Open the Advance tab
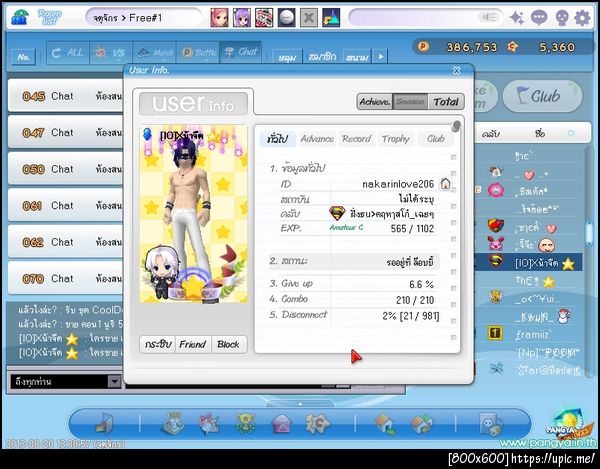 pyautogui.click(x=317, y=138)
